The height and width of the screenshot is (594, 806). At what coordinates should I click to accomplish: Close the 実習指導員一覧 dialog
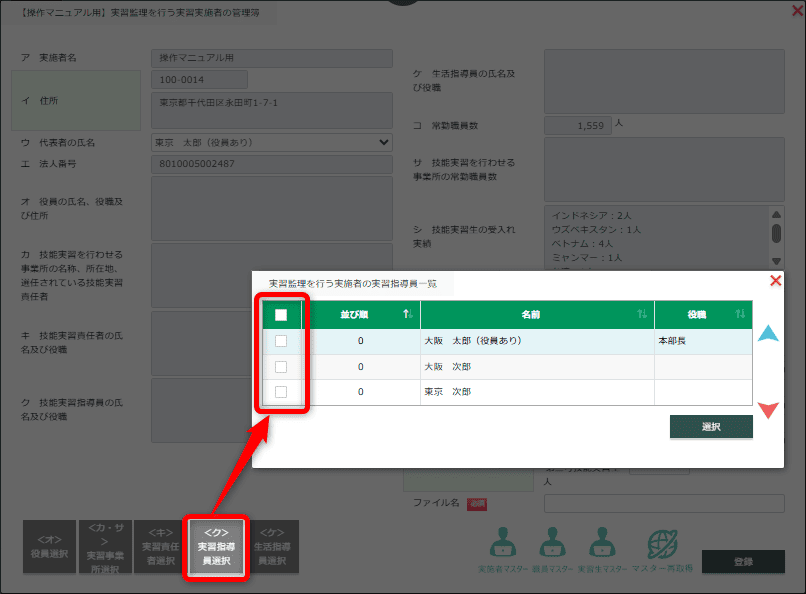(x=776, y=281)
